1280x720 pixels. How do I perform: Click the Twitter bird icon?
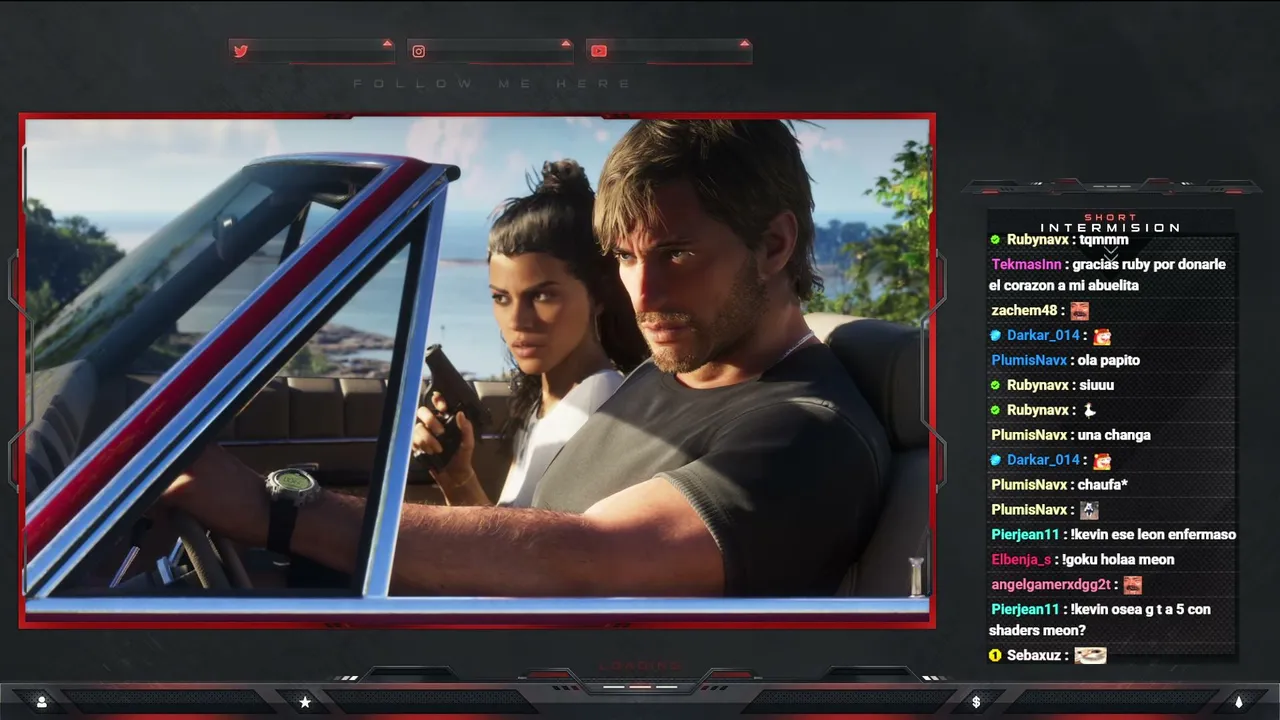(241, 51)
